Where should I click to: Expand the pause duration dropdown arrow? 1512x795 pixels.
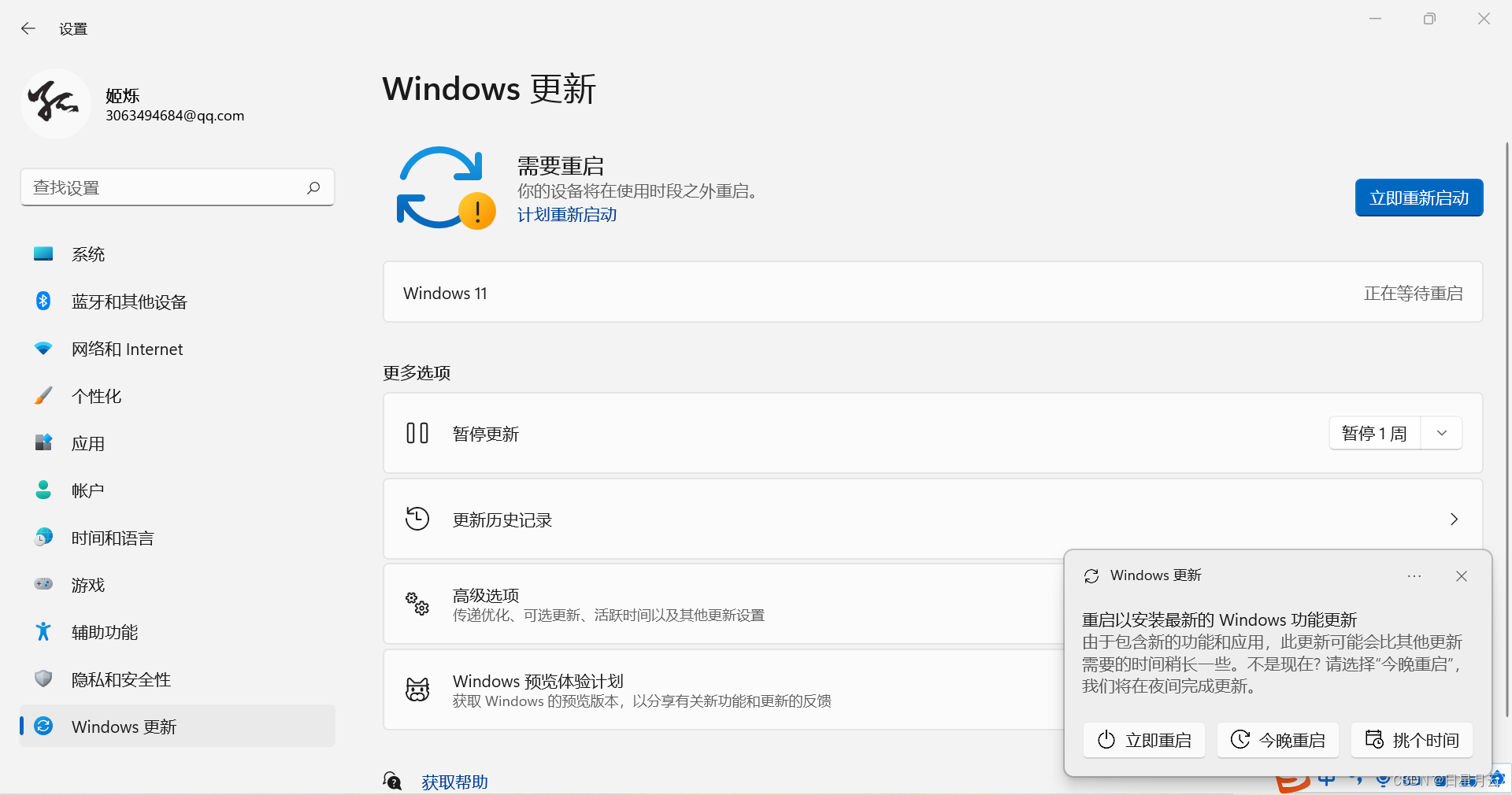point(1442,434)
